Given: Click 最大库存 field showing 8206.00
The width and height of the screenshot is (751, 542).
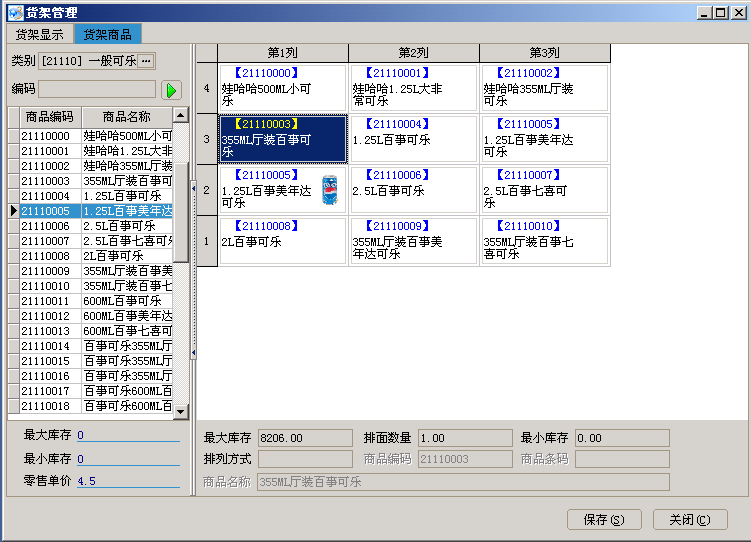Looking at the screenshot, I should click(x=306, y=438).
